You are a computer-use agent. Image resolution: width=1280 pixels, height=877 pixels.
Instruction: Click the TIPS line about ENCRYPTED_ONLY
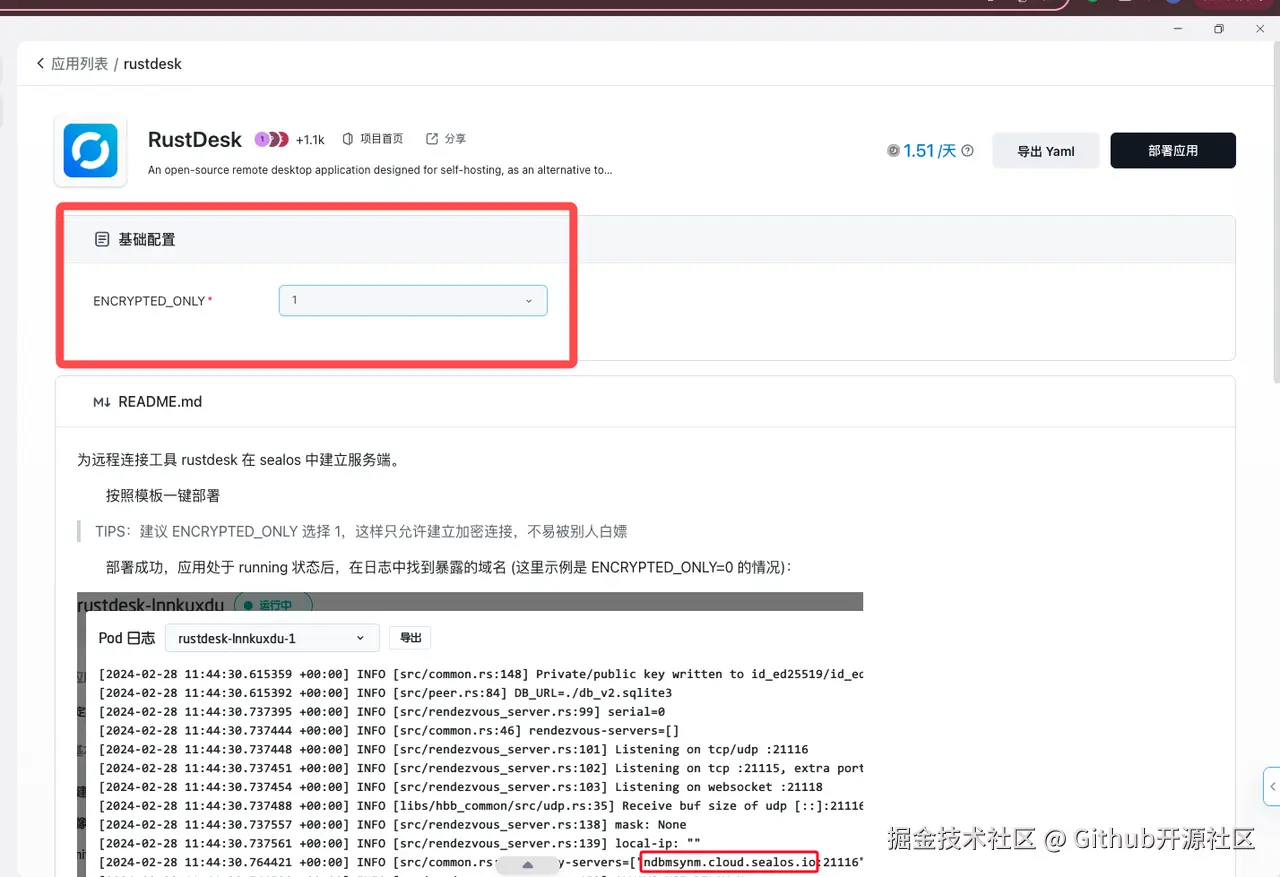361,531
